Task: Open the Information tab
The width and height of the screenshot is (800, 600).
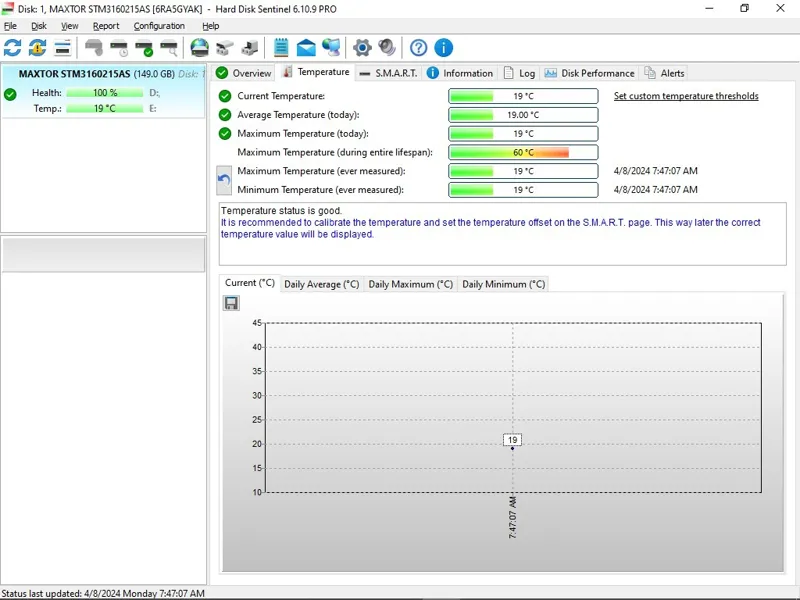Action: pyautogui.click(x=460, y=73)
